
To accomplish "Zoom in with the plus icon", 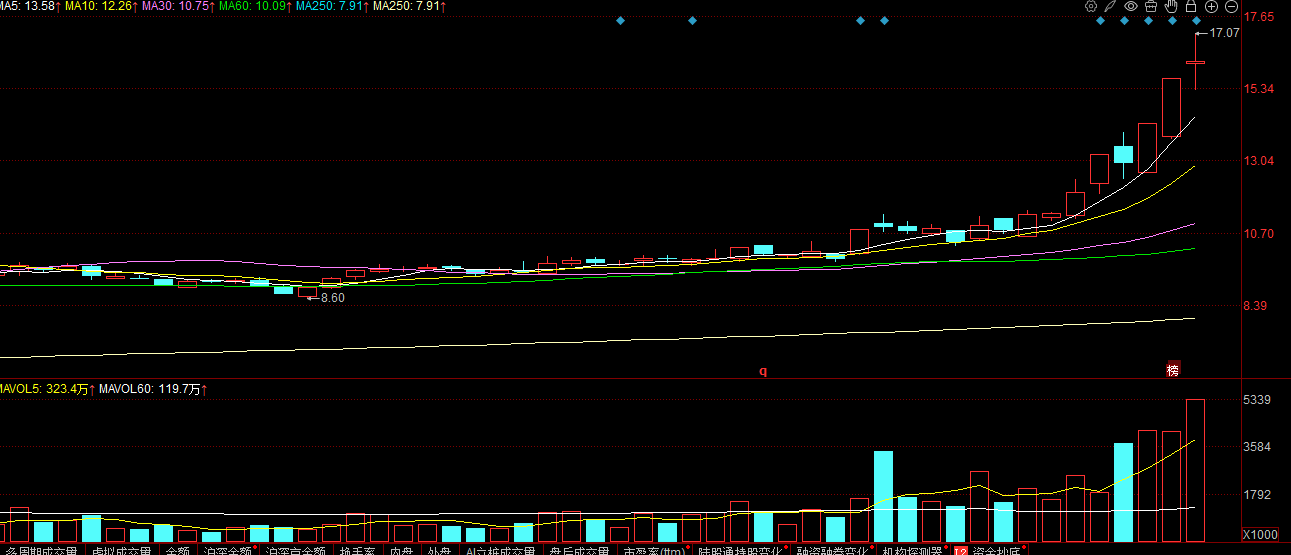I will 1211,6.
